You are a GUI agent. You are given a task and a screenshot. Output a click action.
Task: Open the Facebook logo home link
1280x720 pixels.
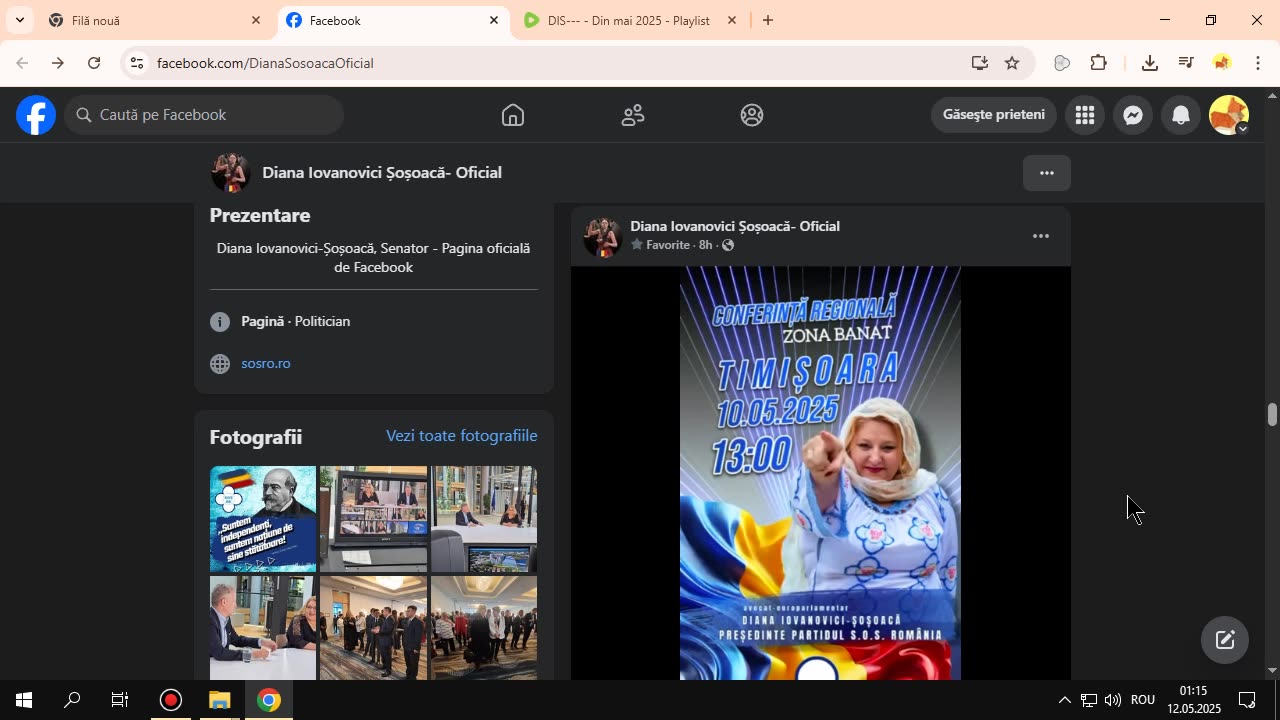pos(36,115)
